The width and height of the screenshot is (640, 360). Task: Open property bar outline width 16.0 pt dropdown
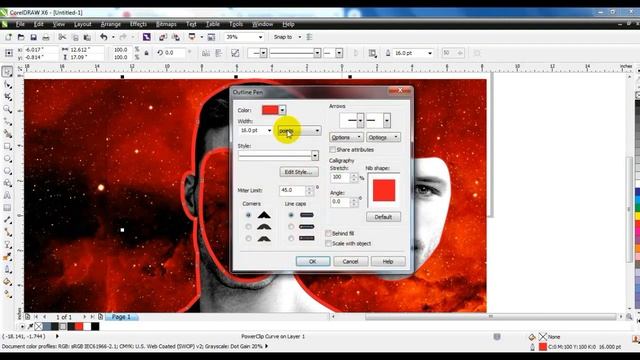(x=429, y=53)
